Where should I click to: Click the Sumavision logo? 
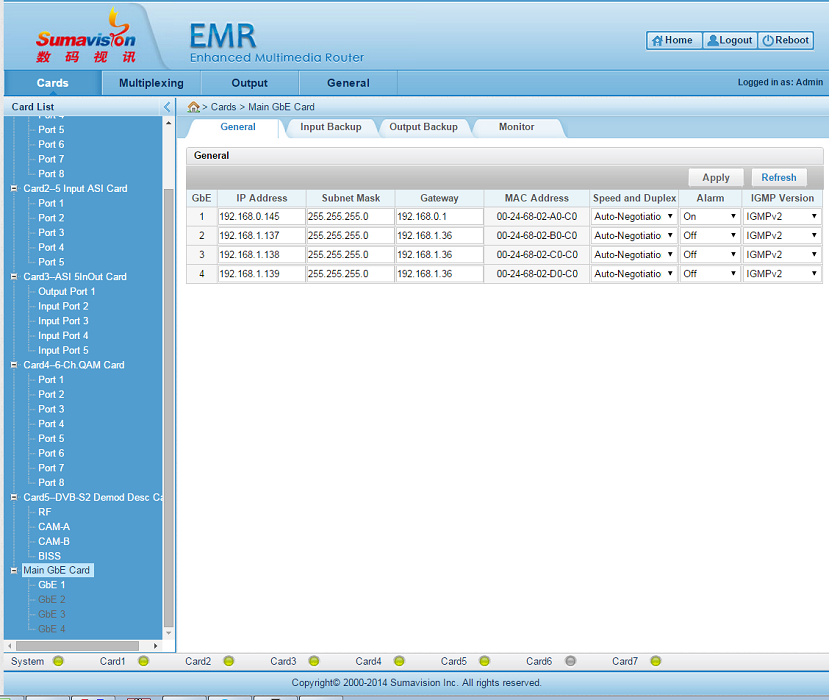(x=86, y=37)
